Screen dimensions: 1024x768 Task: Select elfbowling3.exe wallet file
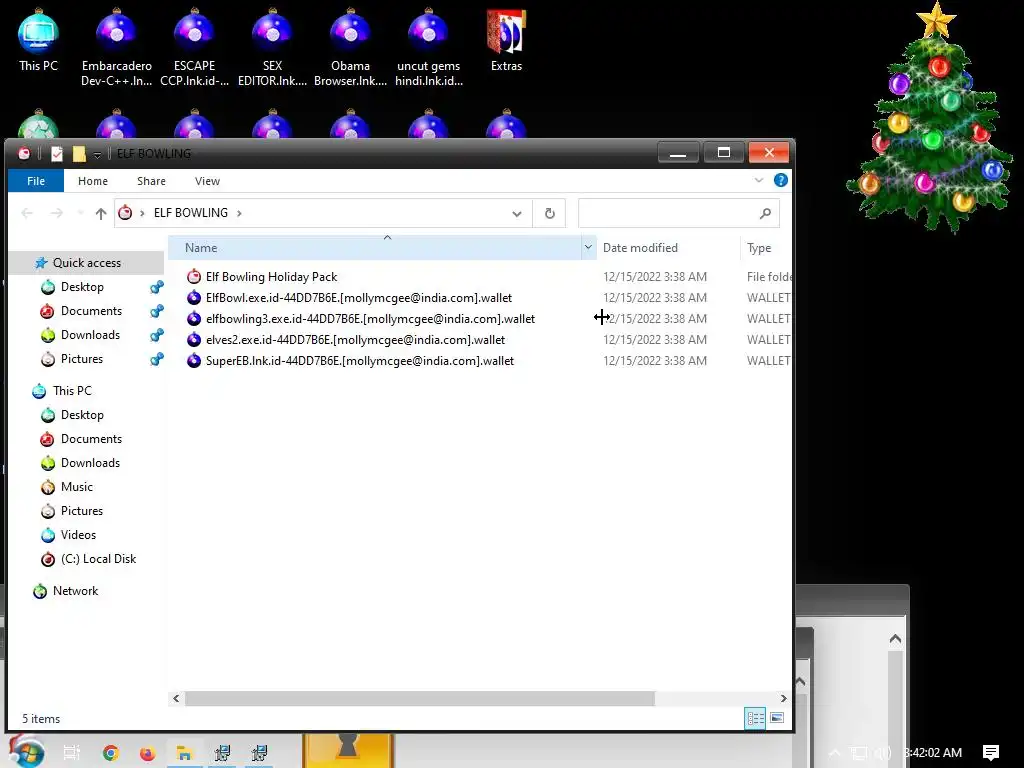pyautogui.click(x=370, y=319)
